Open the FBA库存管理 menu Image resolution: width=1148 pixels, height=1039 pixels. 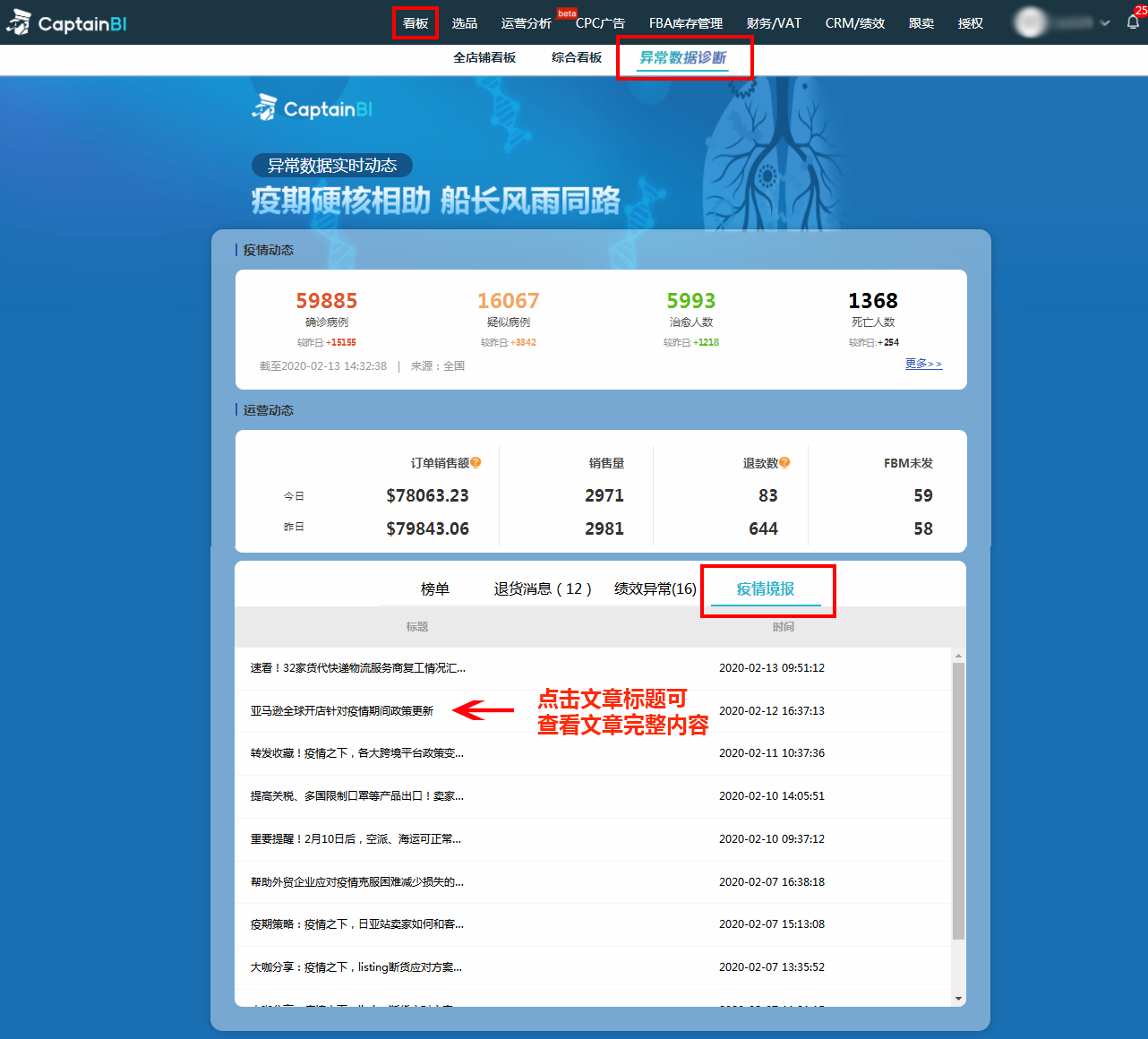(686, 23)
